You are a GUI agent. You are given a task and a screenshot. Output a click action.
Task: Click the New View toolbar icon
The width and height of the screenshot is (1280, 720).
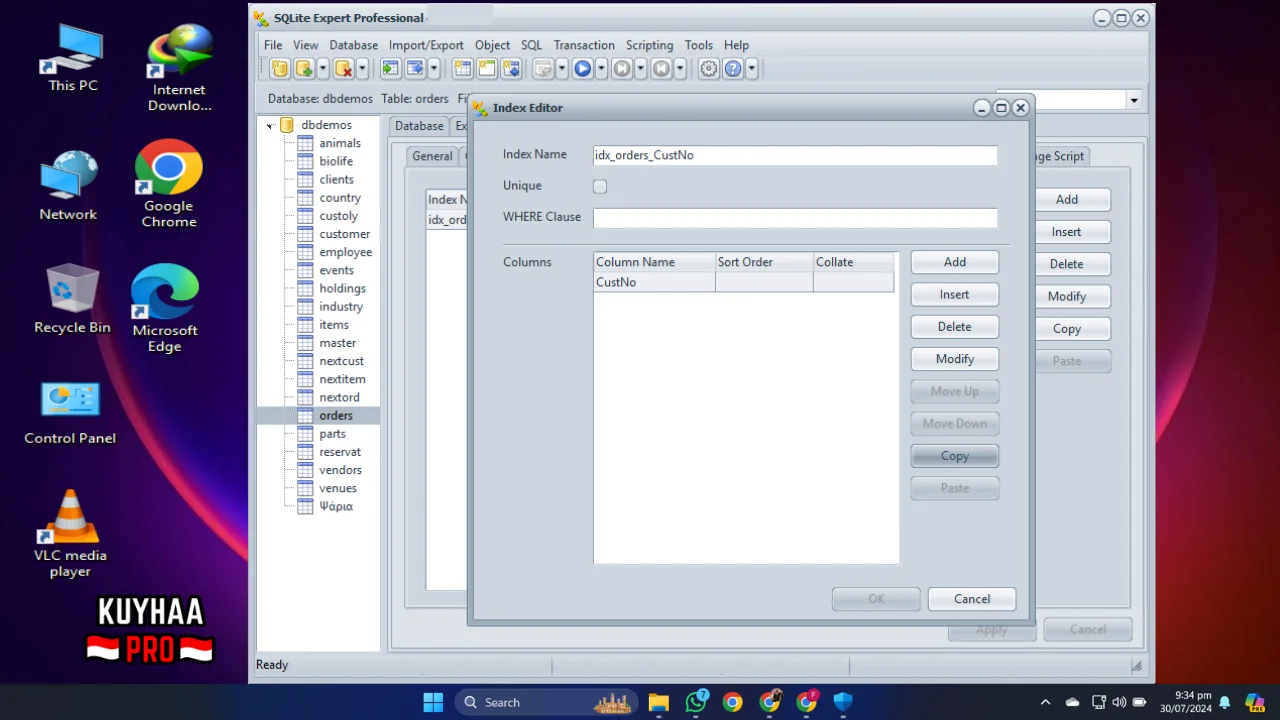486,69
